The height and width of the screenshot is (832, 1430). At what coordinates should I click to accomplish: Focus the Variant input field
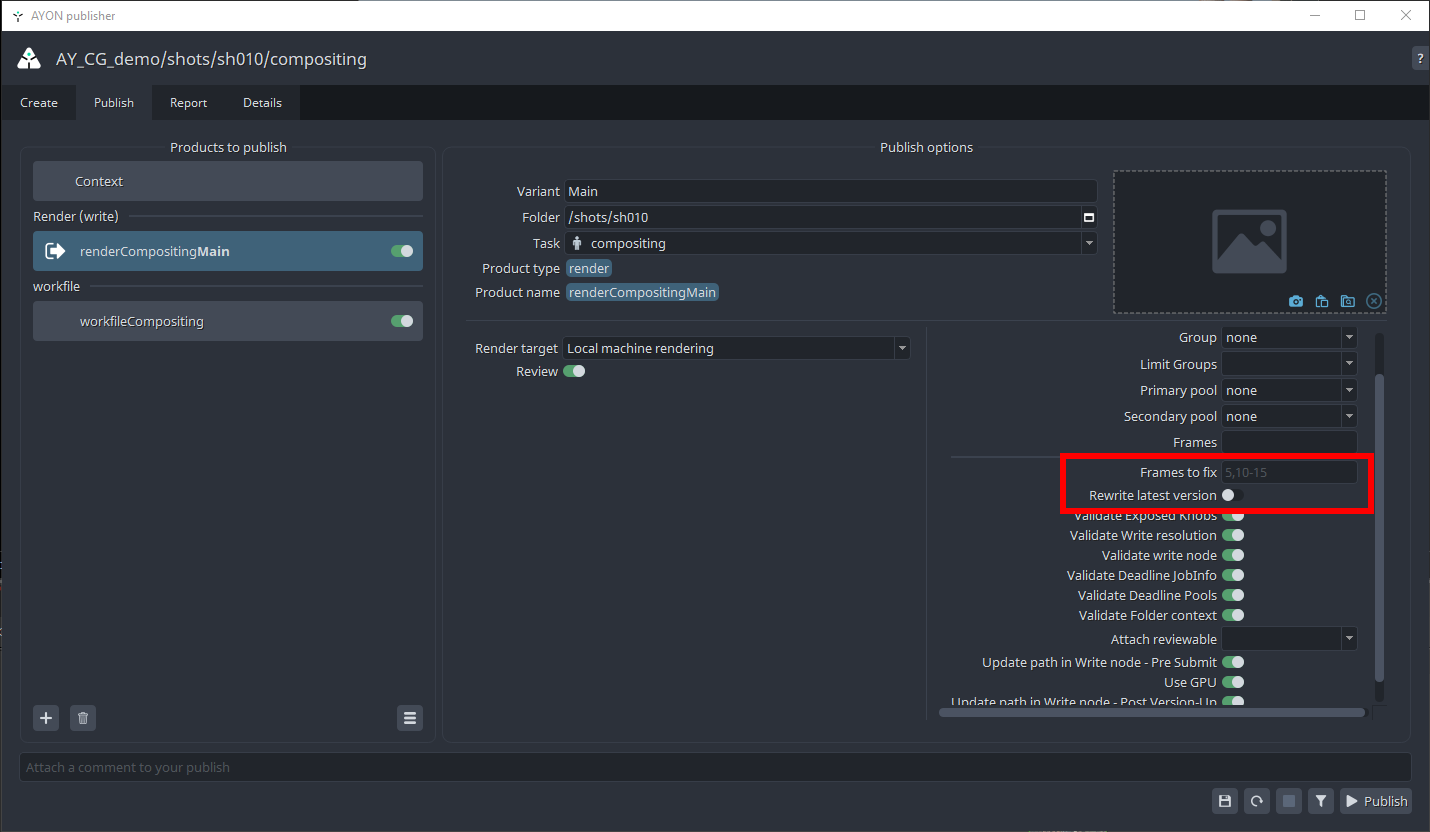point(831,191)
